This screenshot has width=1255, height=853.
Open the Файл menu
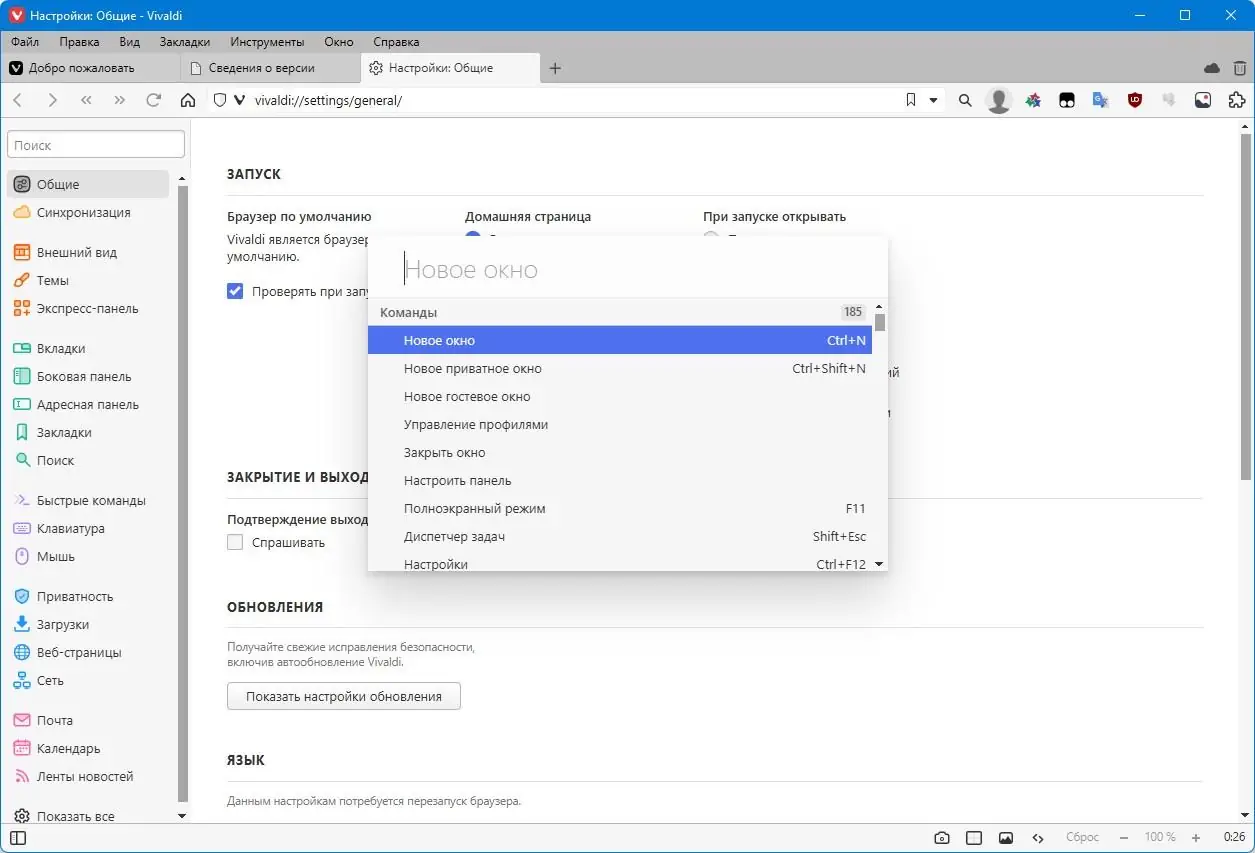click(25, 42)
